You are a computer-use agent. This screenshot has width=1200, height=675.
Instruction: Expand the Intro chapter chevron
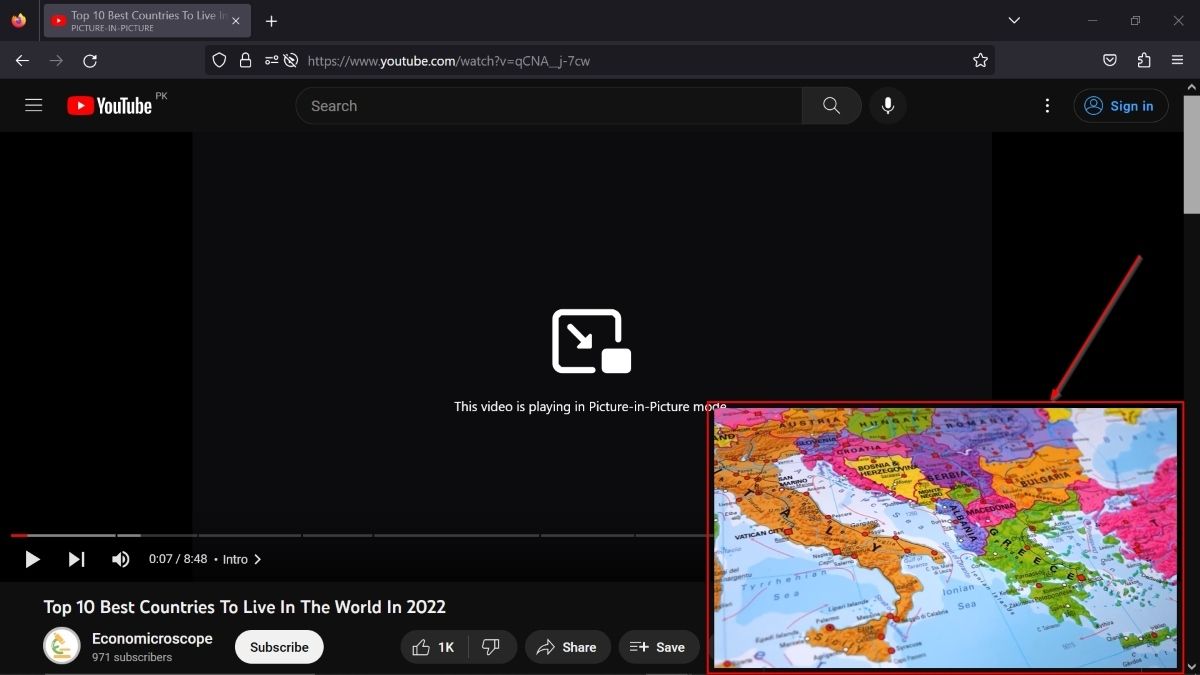(x=257, y=559)
